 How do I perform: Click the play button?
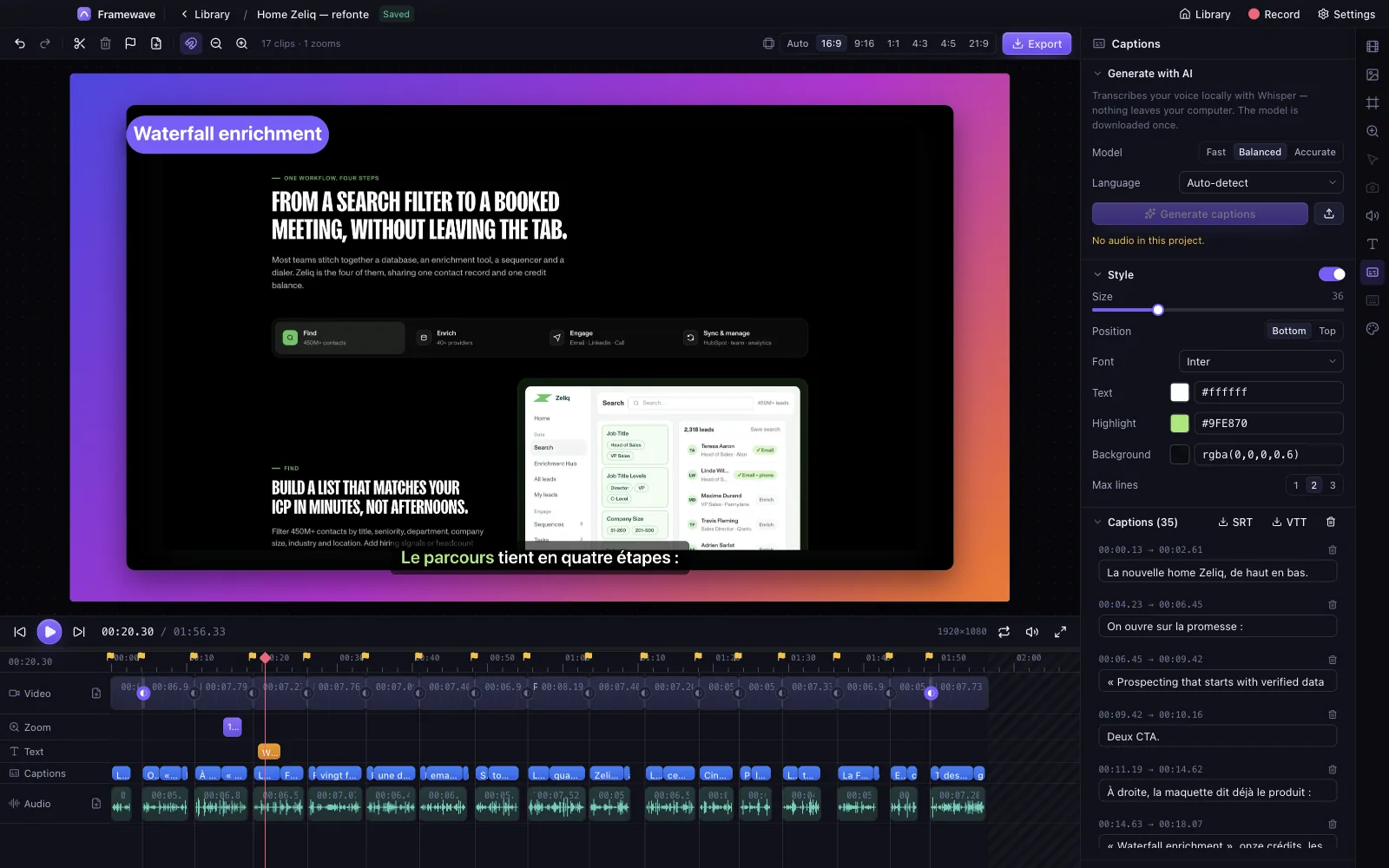pyautogui.click(x=49, y=632)
